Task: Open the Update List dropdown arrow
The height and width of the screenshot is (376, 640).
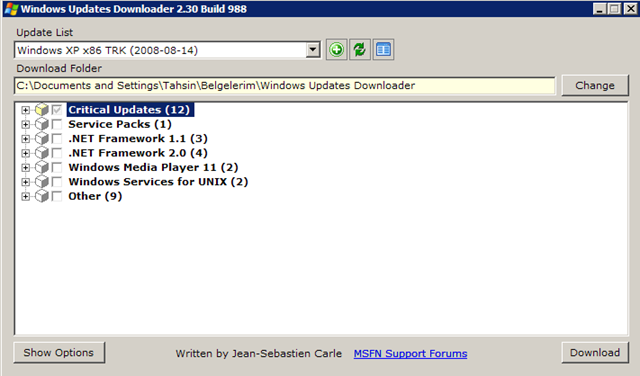Action: (x=313, y=50)
